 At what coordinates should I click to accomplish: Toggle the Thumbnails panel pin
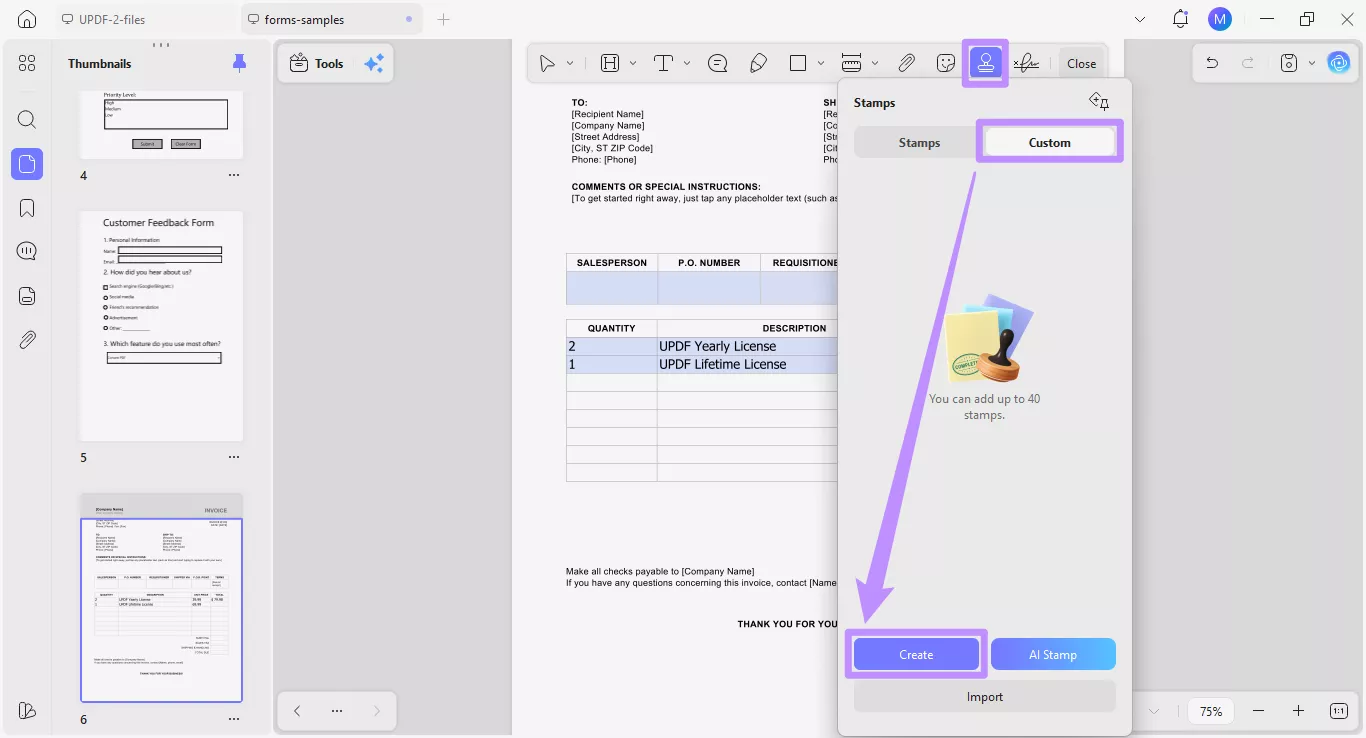239,63
